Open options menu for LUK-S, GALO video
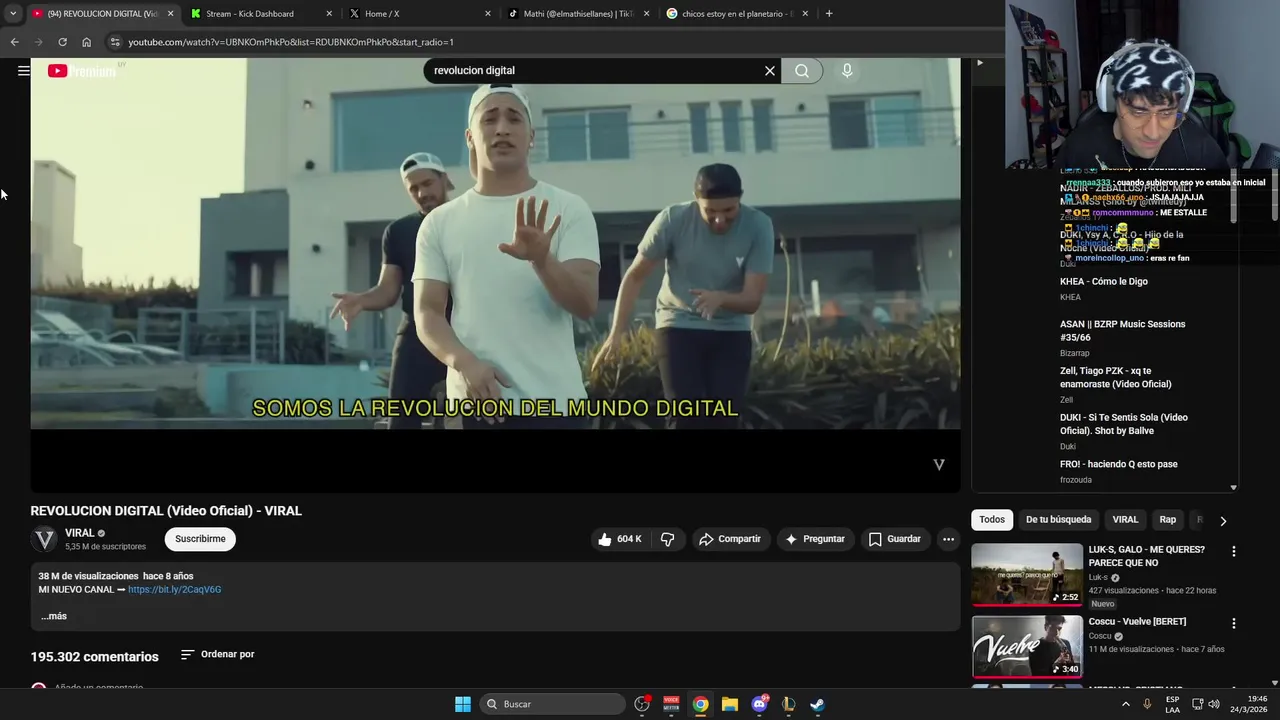This screenshot has width=1280, height=720. [x=1233, y=551]
